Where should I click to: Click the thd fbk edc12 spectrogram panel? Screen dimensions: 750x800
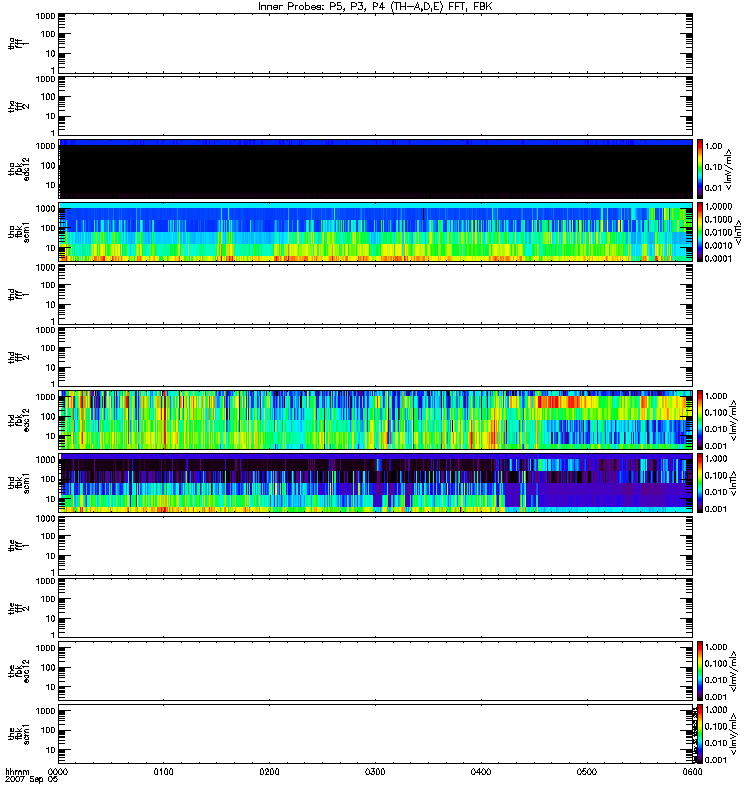pyautogui.click(x=376, y=420)
